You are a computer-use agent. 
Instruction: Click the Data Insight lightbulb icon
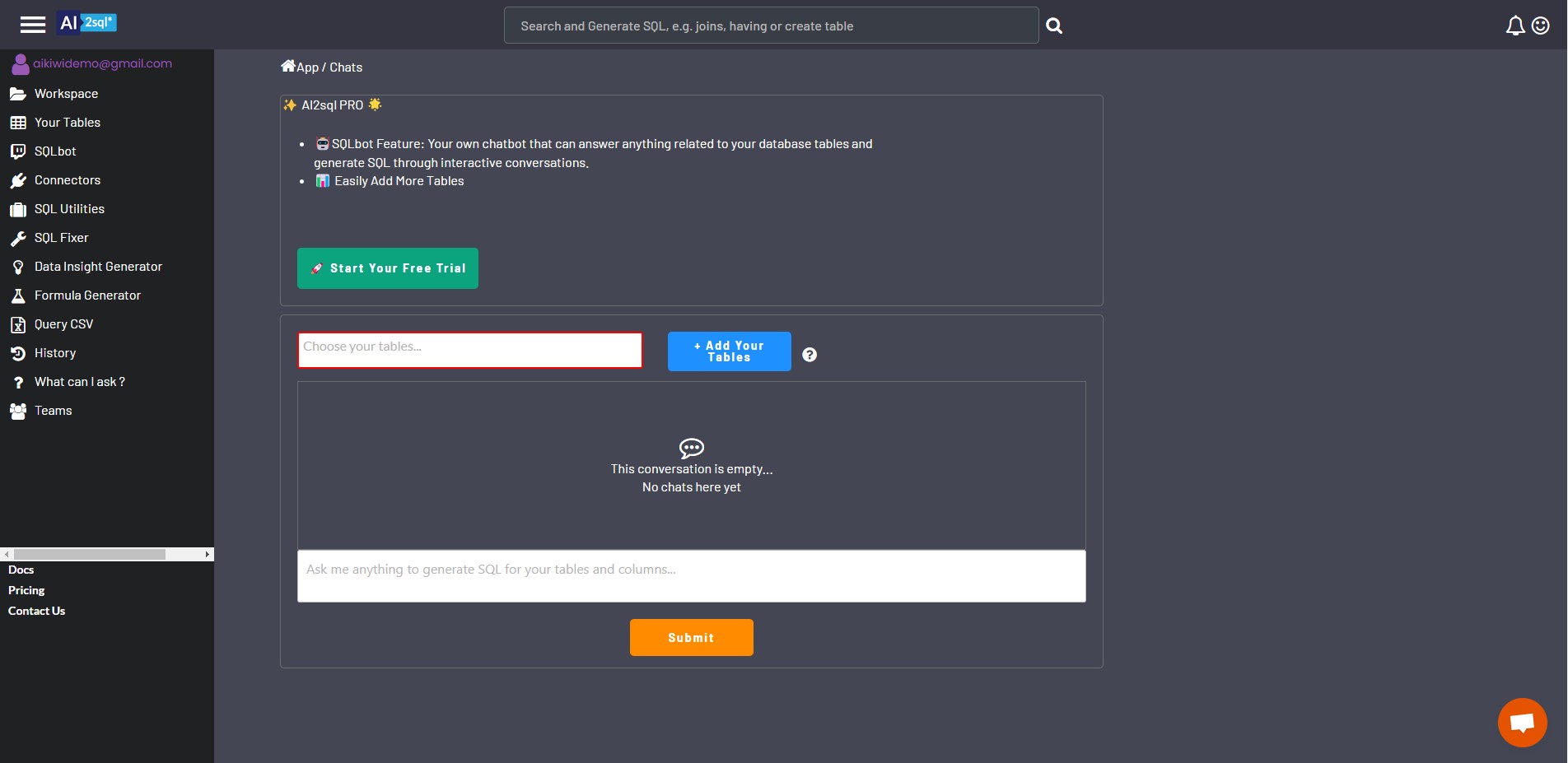18,267
